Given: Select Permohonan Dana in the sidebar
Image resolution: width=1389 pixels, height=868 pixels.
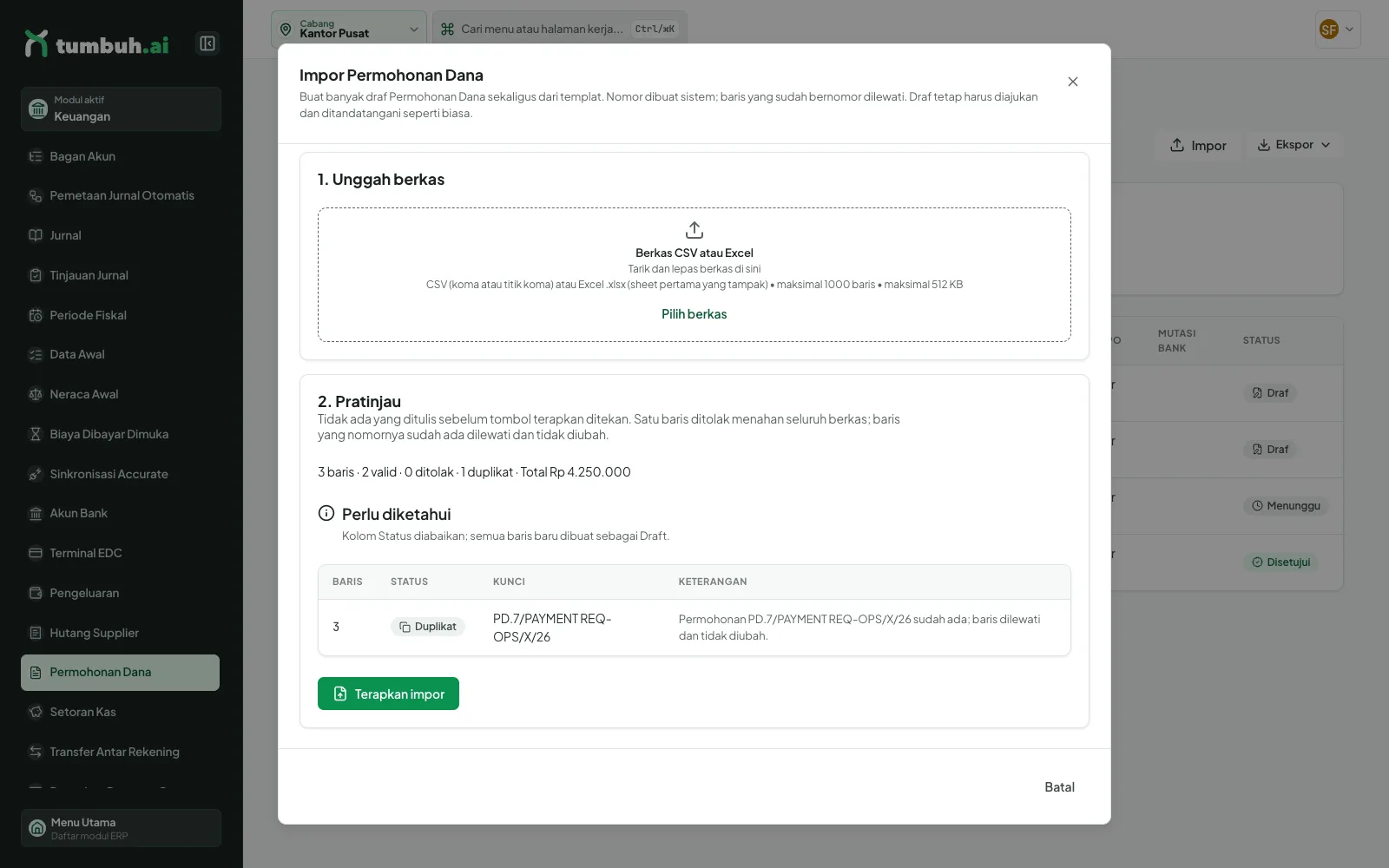Looking at the screenshot, I should click(121, 673).
